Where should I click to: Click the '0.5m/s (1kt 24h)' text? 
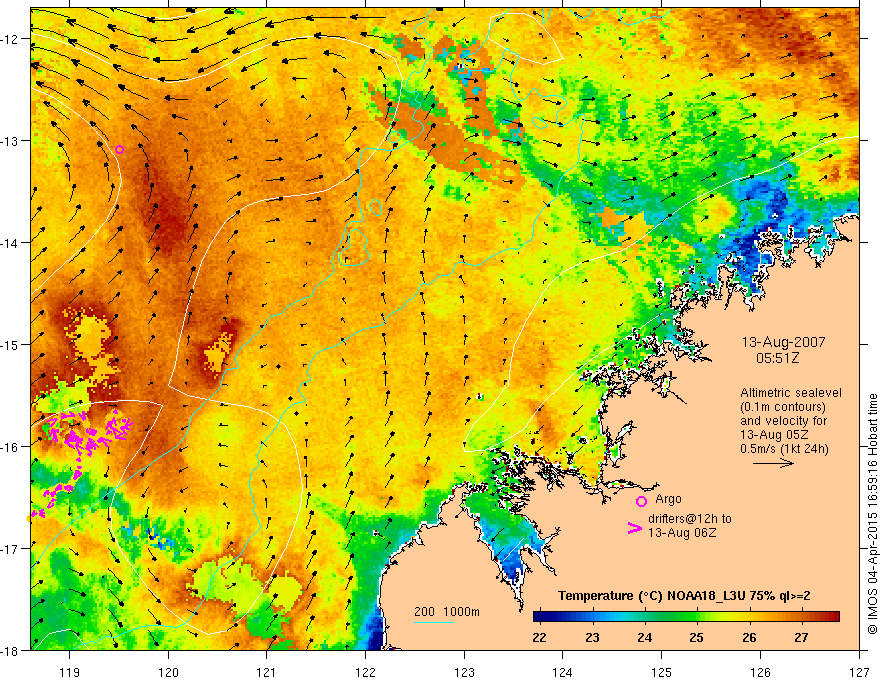point(784,449)
